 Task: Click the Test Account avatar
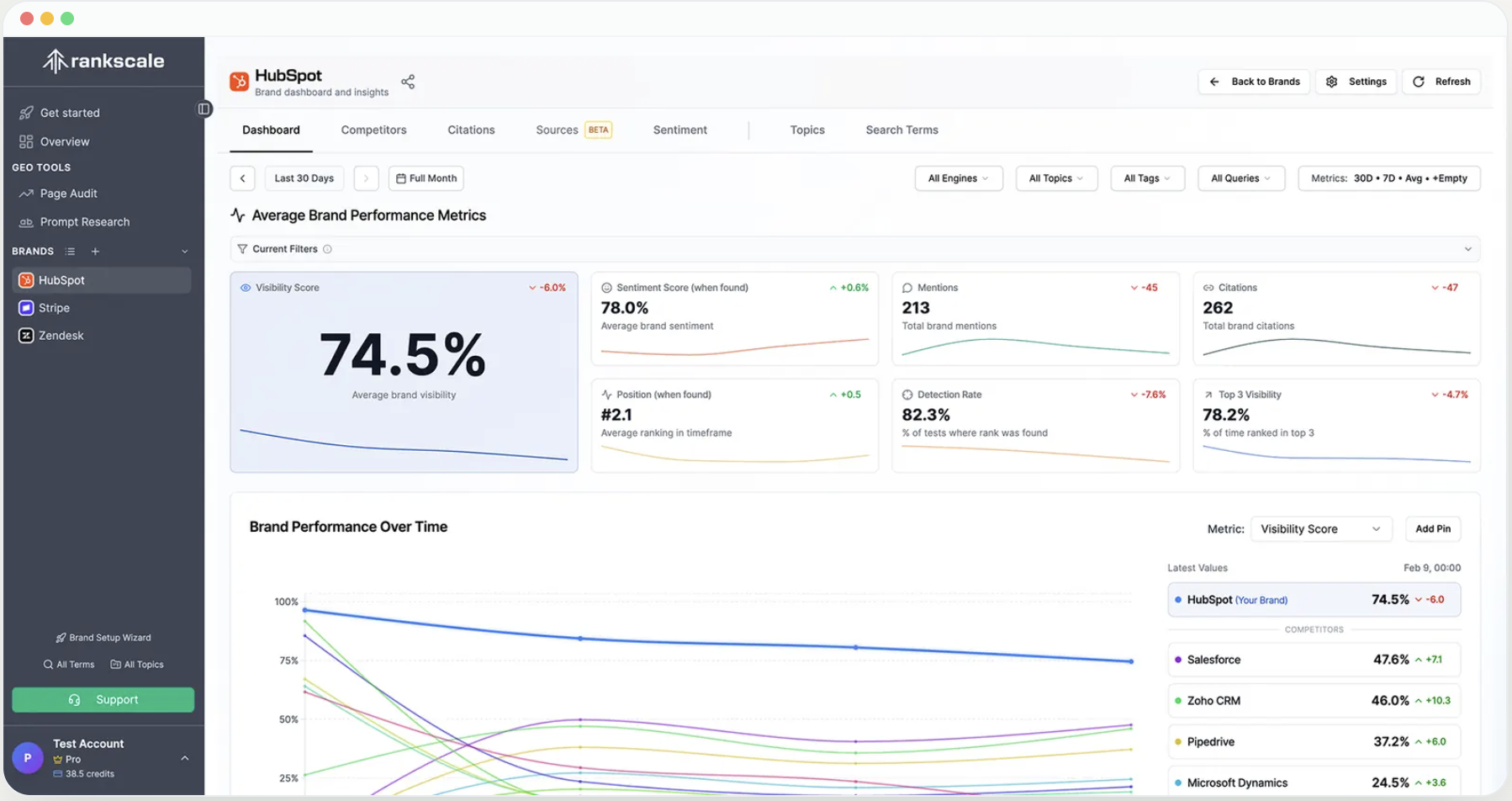[28, 758]
